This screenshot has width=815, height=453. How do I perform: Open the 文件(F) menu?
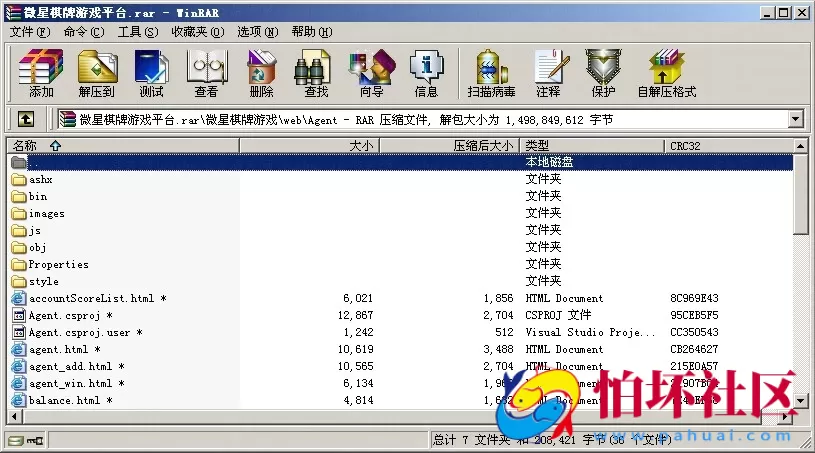30,32
